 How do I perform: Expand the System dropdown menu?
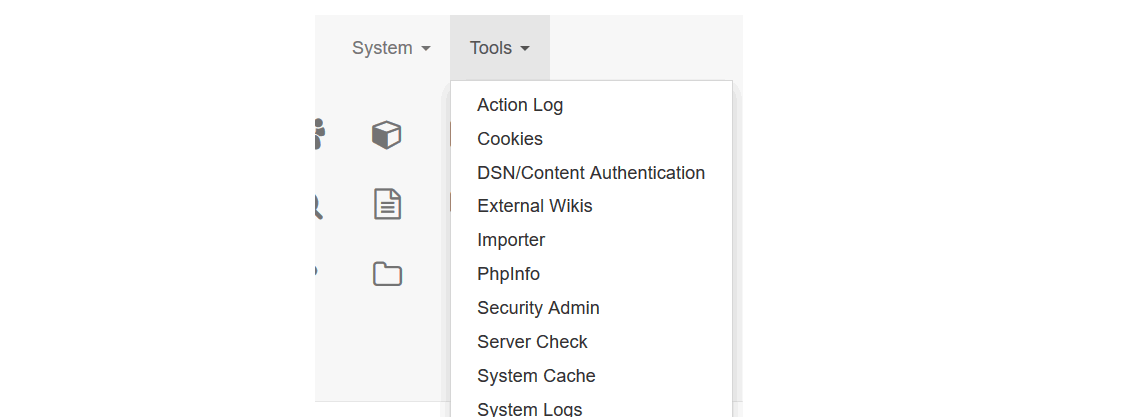[x=391, y=48]
